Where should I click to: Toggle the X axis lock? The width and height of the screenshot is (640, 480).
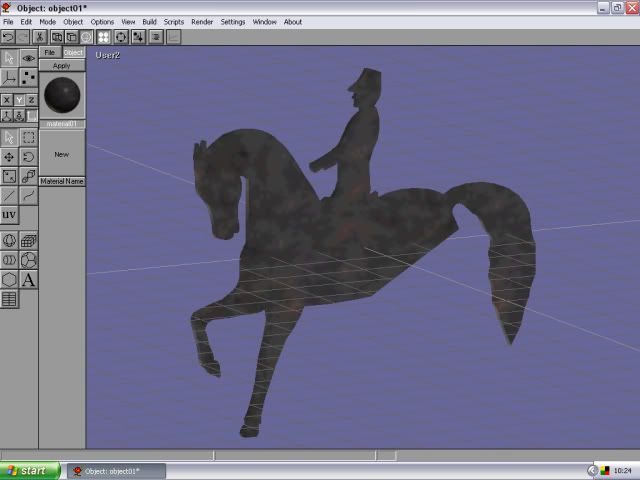7,100
